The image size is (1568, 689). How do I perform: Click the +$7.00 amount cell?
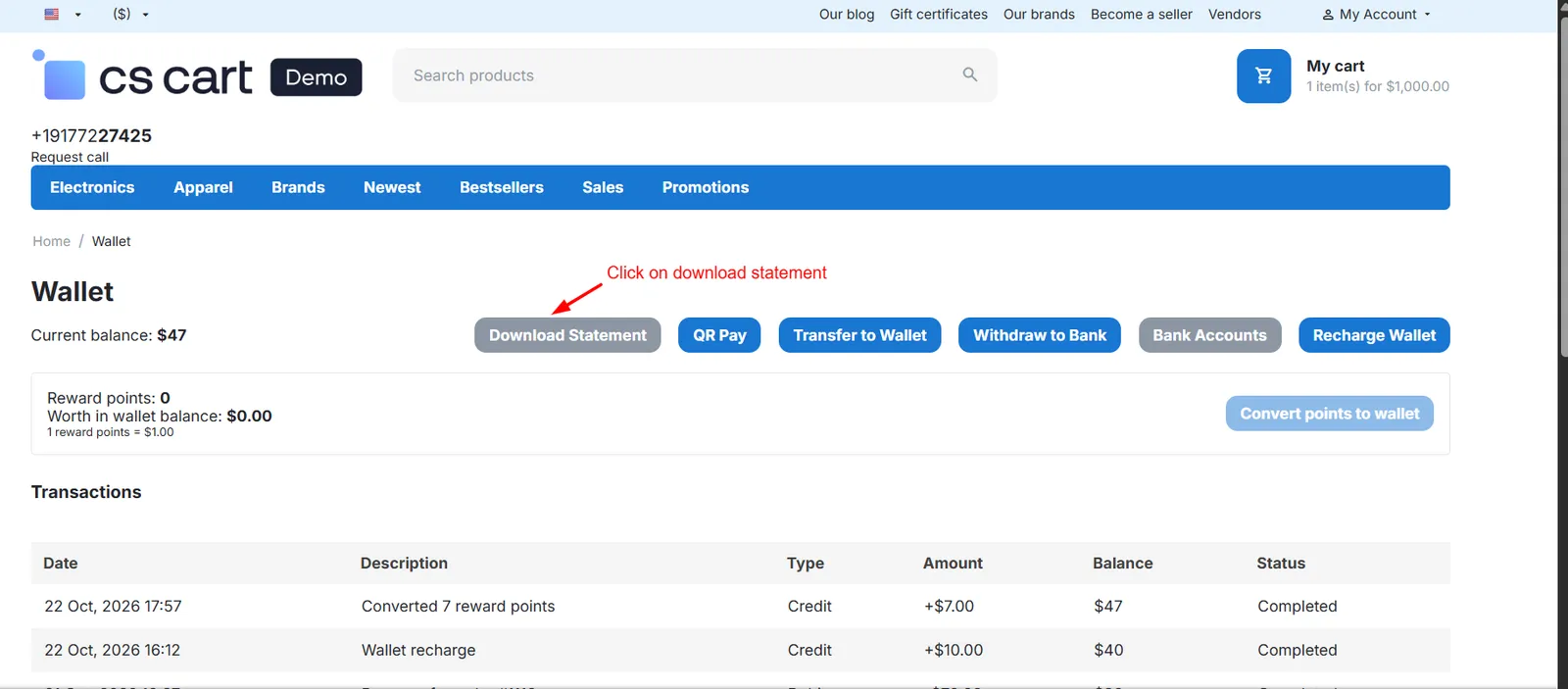click(x=949, y=607)
